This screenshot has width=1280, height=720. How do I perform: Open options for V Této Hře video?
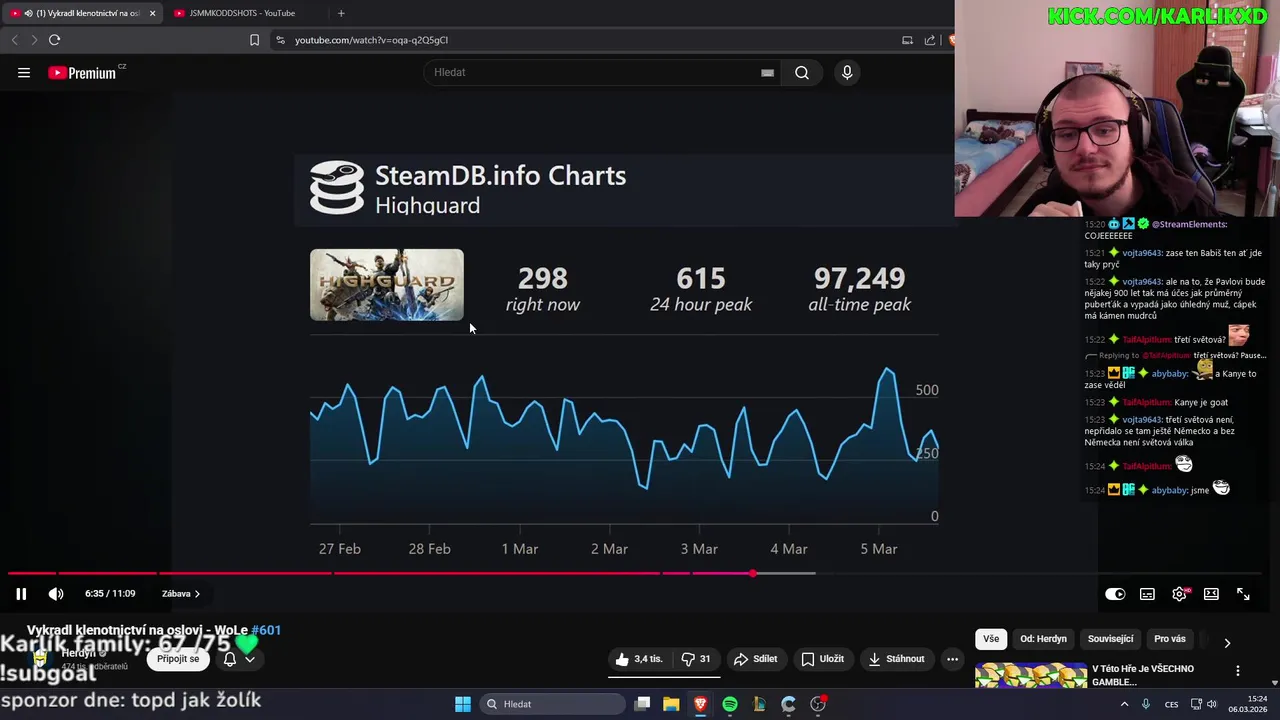1238,671
